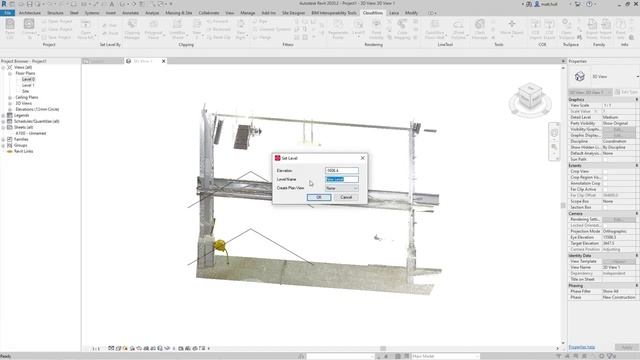
Task: Switch to the Leica ribbon tab
Action: point(394,13)
